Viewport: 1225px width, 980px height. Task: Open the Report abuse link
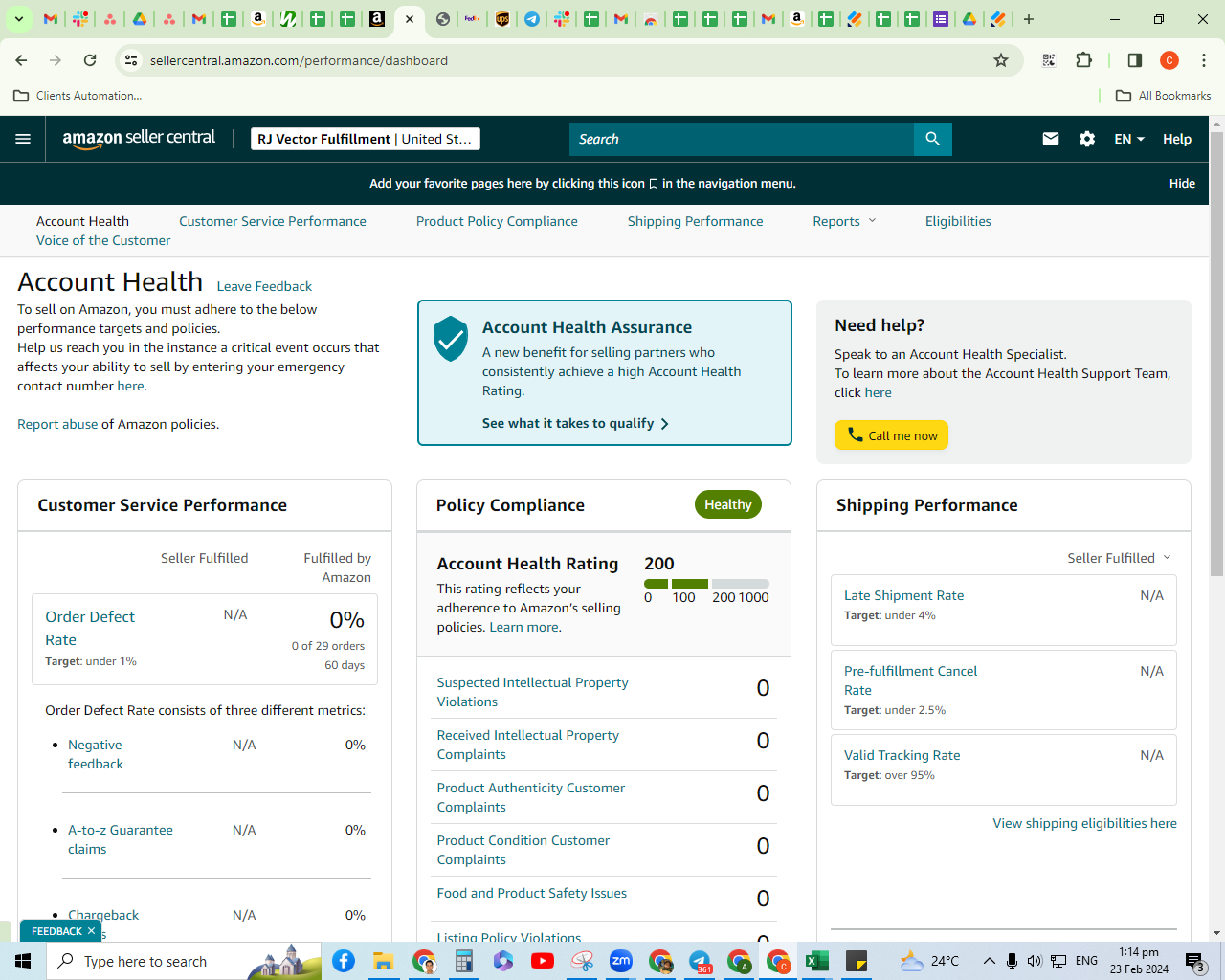[x=57, y=424]
